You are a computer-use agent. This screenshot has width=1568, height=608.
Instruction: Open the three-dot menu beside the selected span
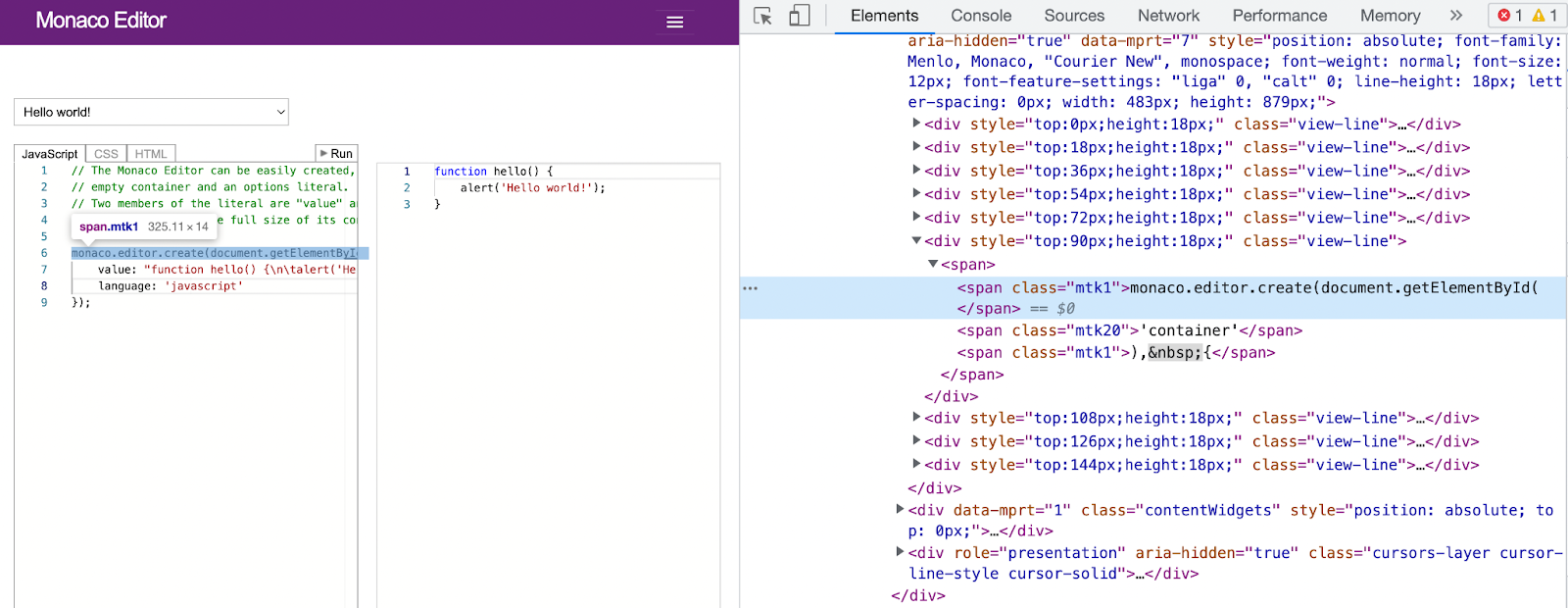click(751, 288)
